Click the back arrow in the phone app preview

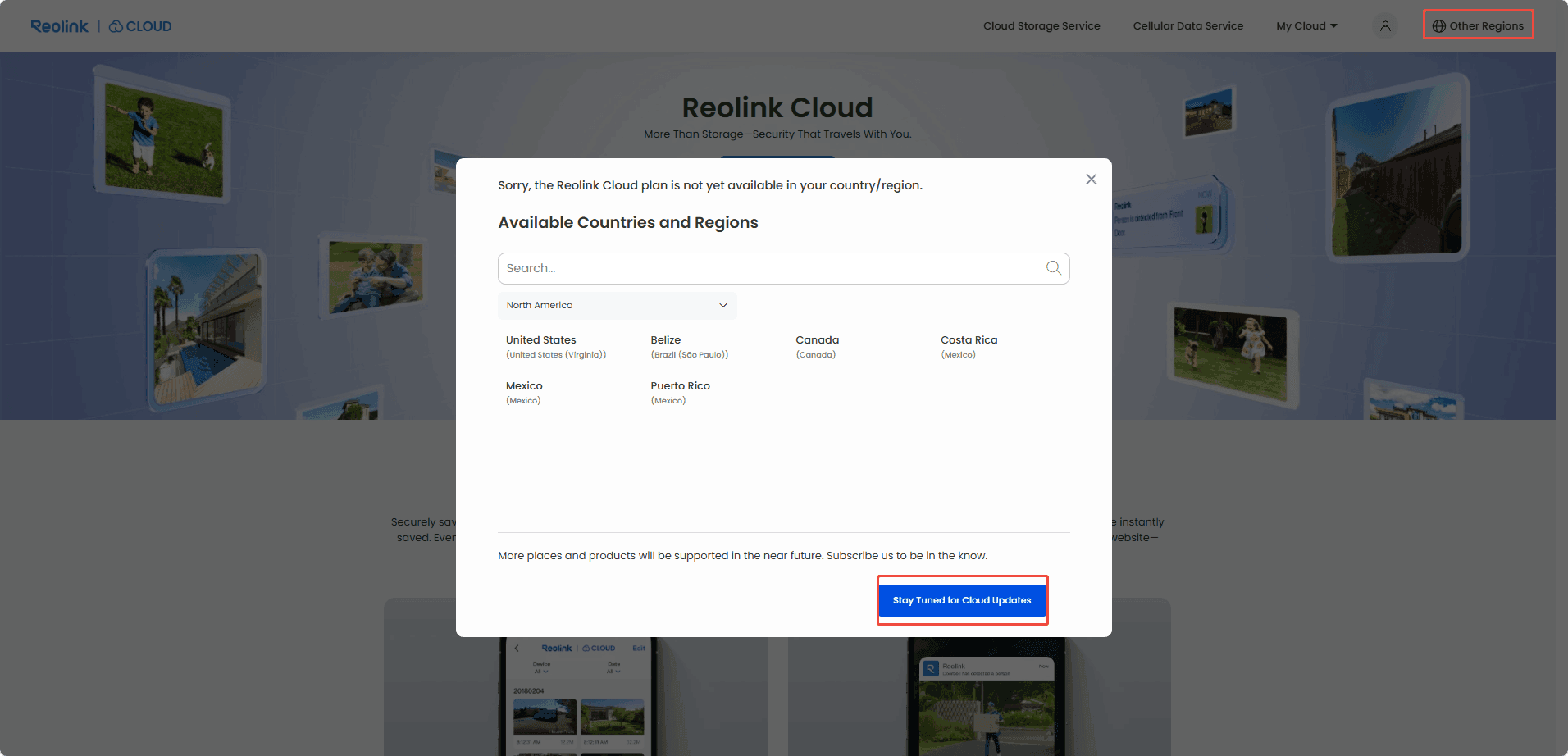point(517,648)
